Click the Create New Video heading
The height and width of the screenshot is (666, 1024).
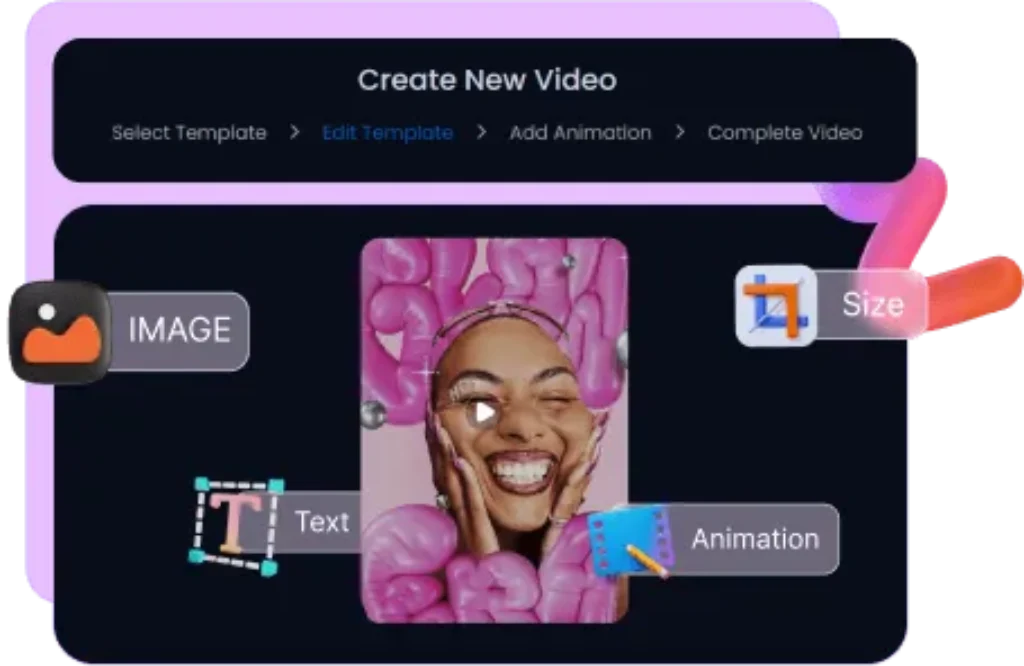487,80
